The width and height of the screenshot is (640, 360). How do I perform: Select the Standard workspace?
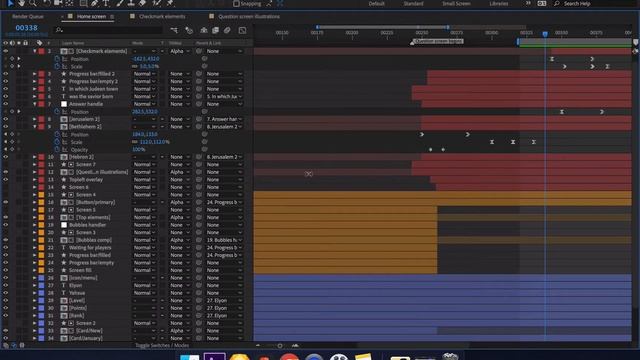point(413,4)
